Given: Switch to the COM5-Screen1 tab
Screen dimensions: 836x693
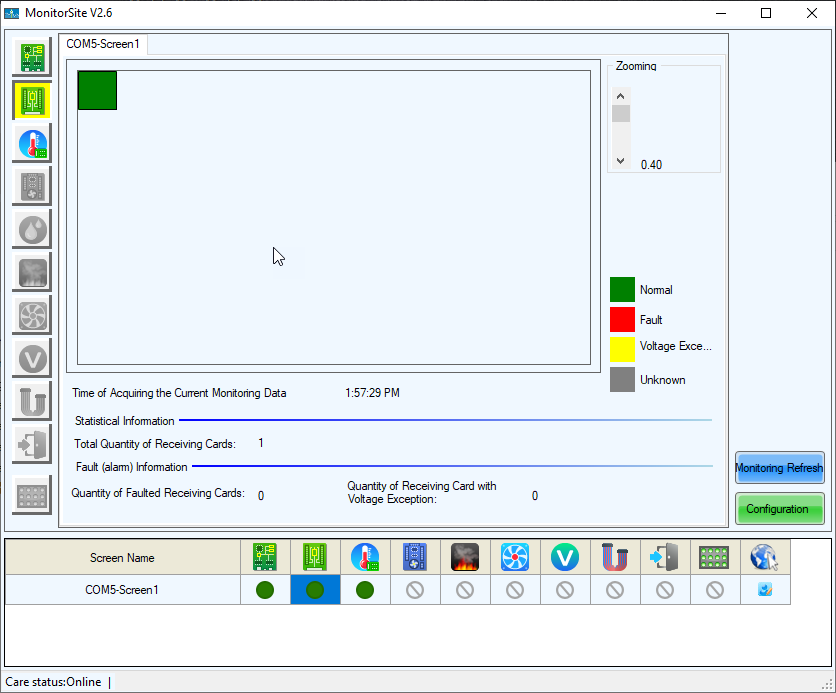Looking at the screenshot, I should click(x=103, y=44).
